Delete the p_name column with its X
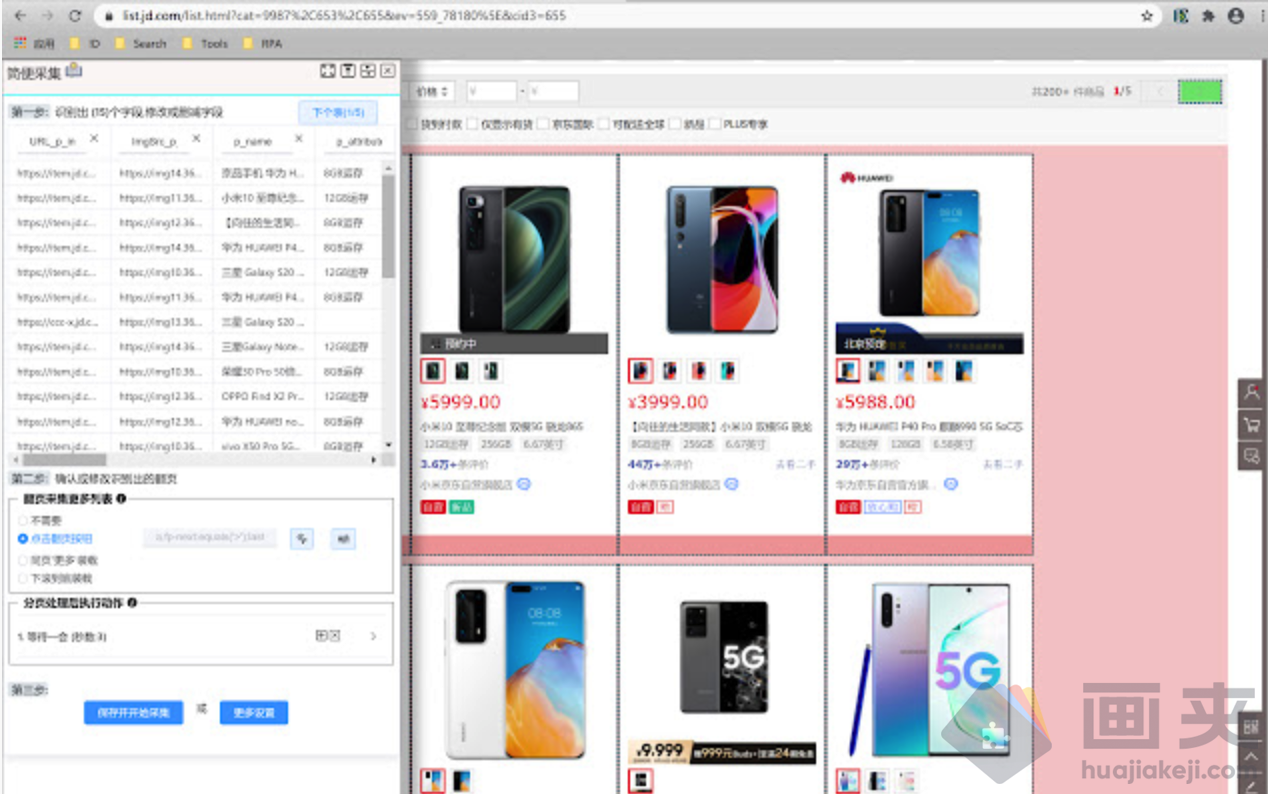This screenshot has height=794, width=1268. [298, 139]
